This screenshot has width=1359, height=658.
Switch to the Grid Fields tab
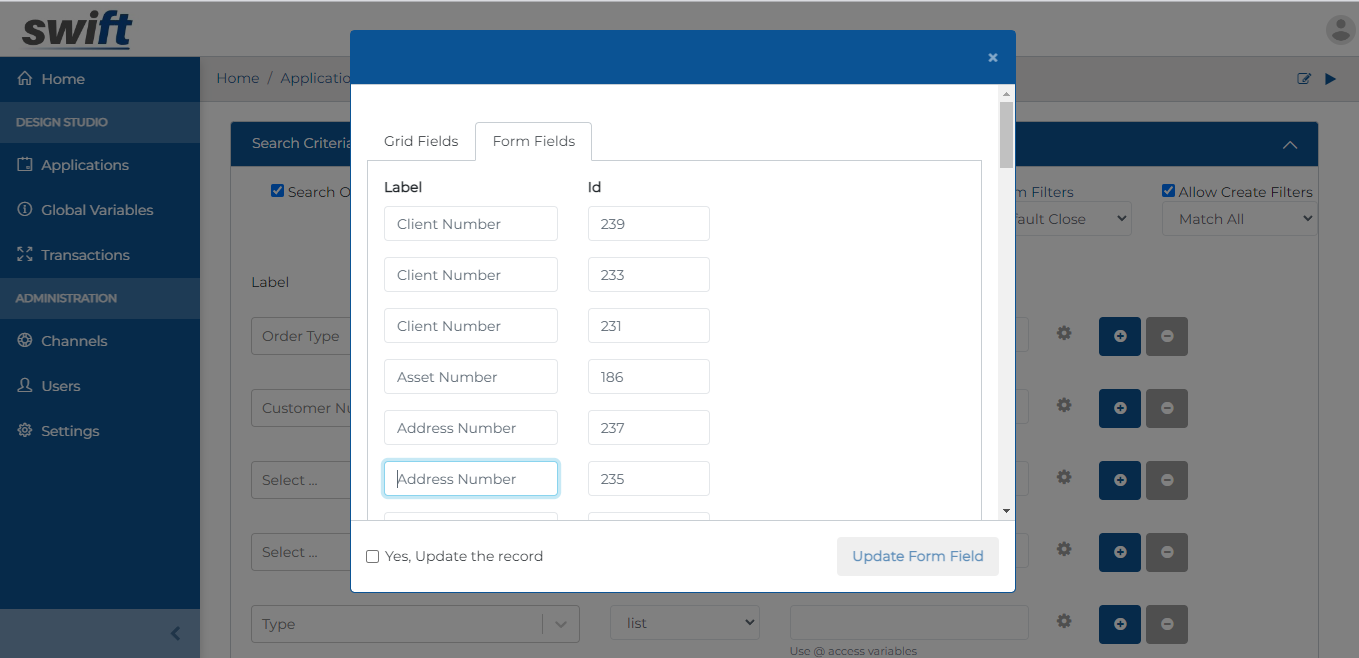[x=420, y=141]
